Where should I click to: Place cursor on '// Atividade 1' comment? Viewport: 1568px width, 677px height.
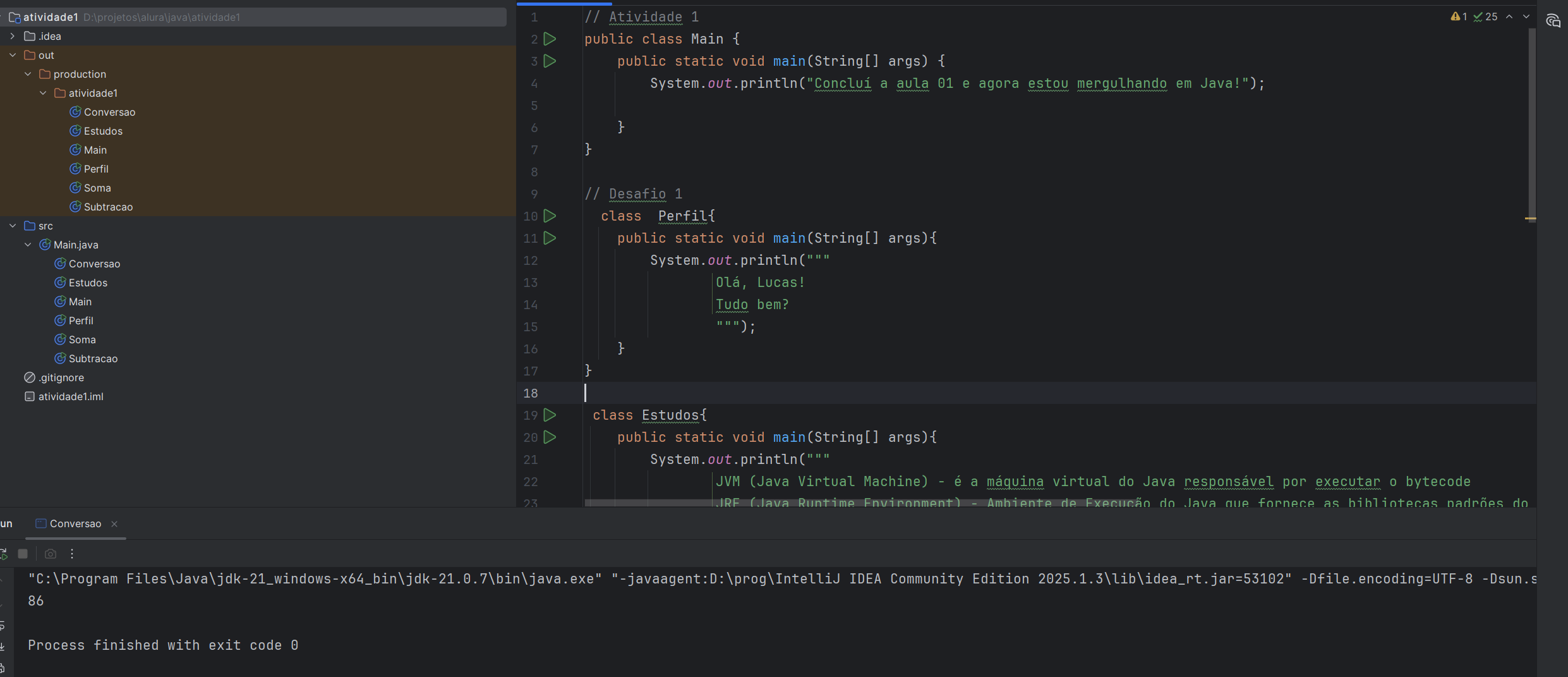pos(641,17)
